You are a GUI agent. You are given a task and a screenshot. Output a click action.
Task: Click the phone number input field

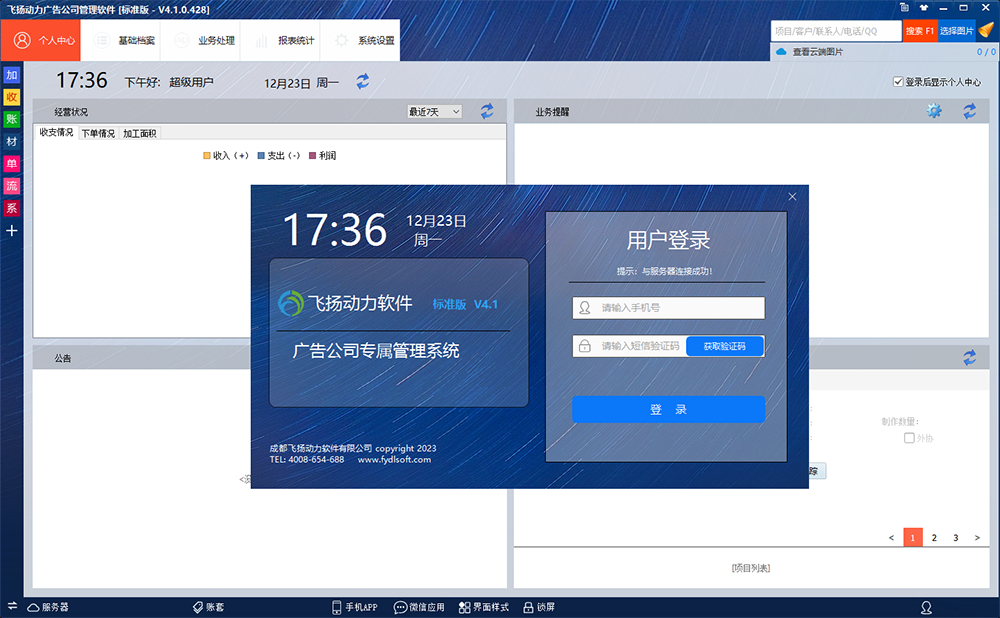tap(668, 307)
